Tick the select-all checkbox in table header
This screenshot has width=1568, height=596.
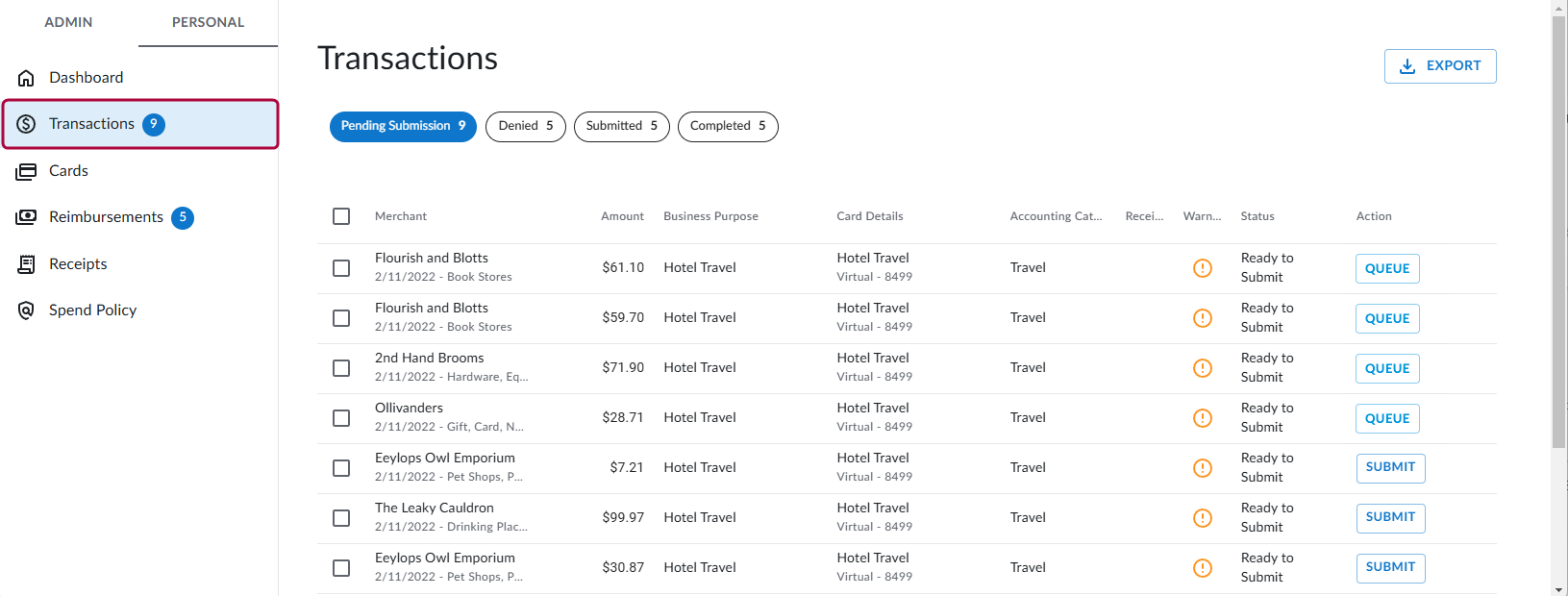point(341,216)
